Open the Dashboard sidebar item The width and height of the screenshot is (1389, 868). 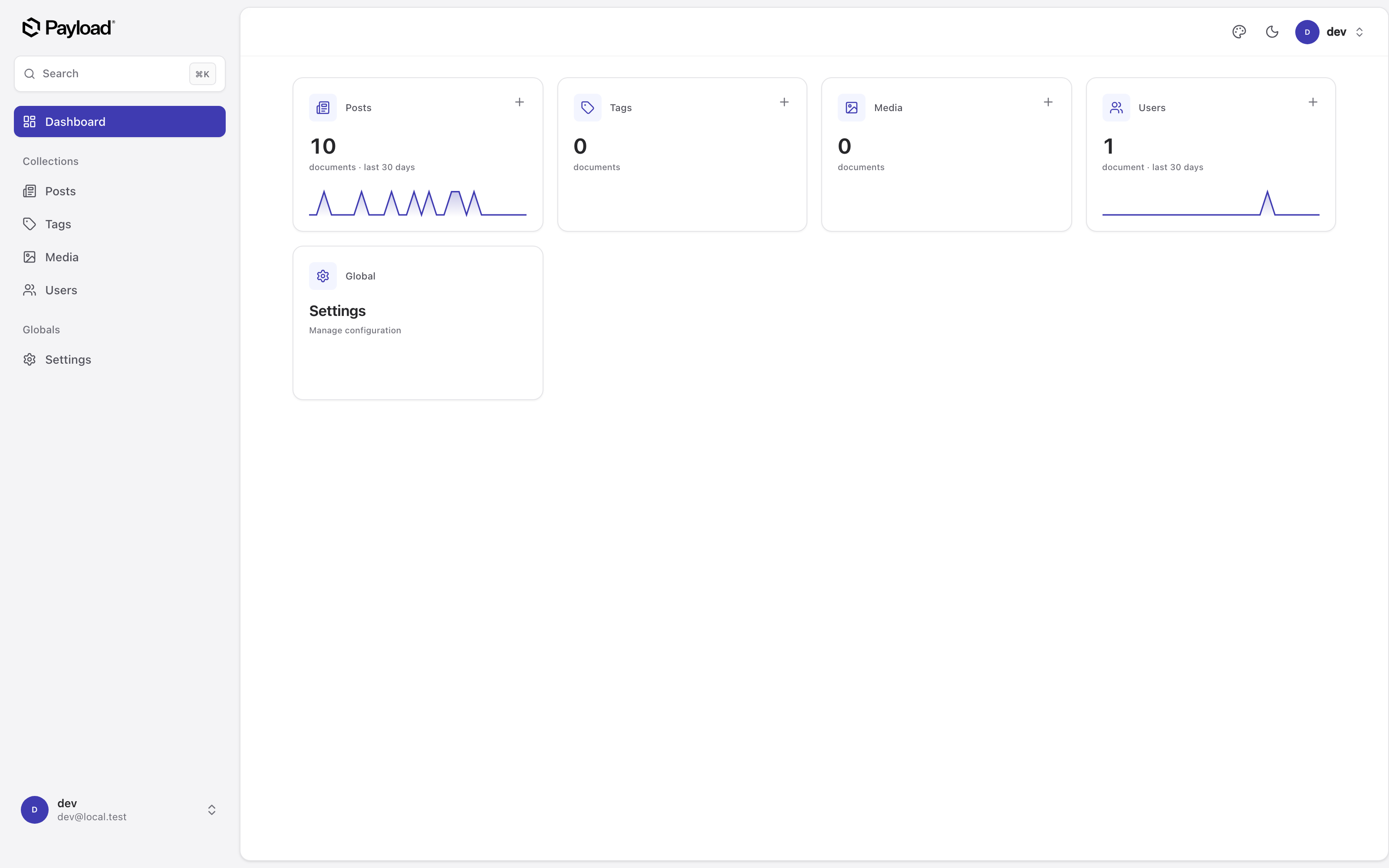click(119, 122)
